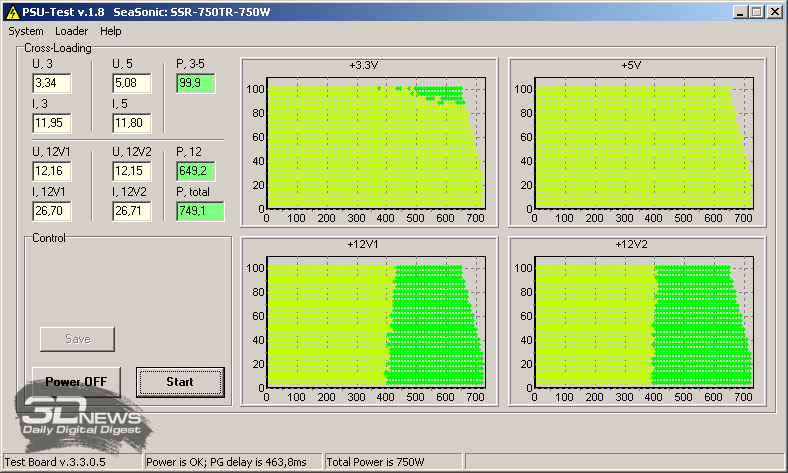Click the U, 5 voltage field
Screen dimensions: 788x473
click(x=132, y=83)
